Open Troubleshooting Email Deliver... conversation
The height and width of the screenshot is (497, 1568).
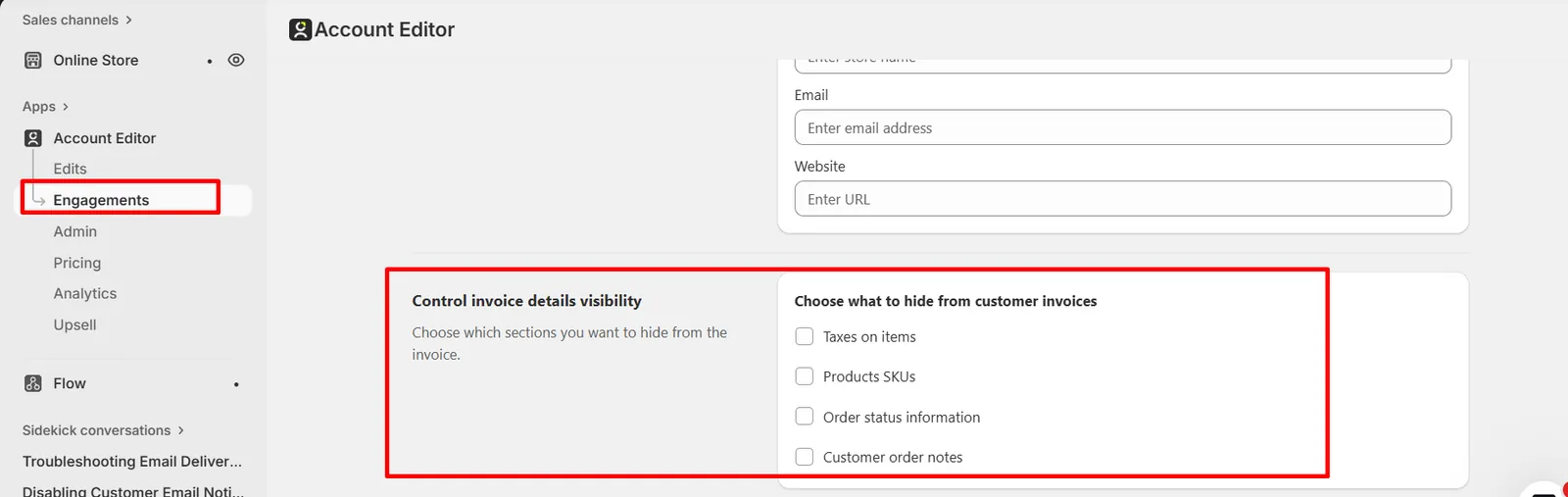pyautogui.click(x=132, y=461)
